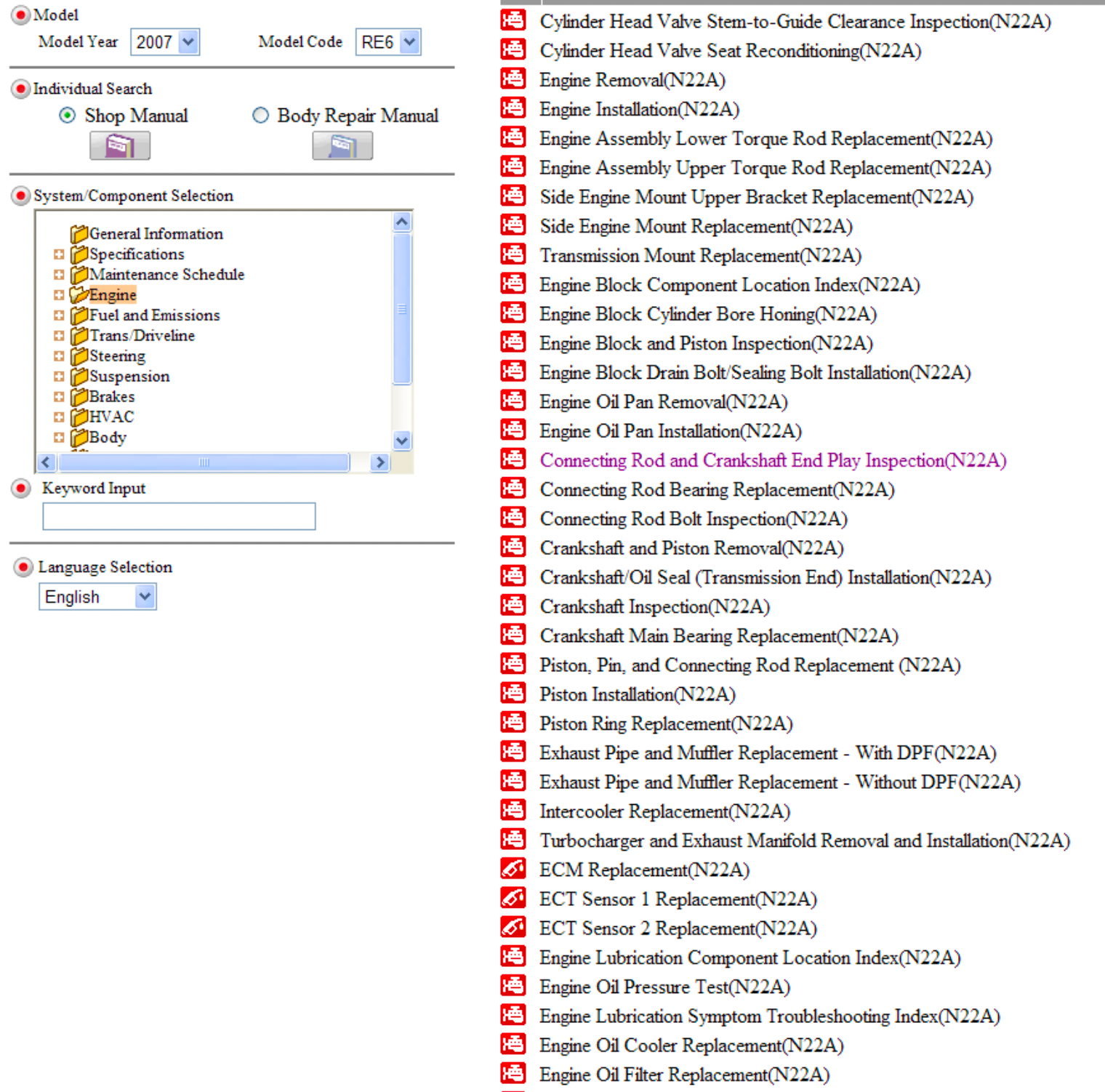Open the Model Year dropdown
The width and height of the screenshot is (1105, 1092).
[x=188, y=42]
